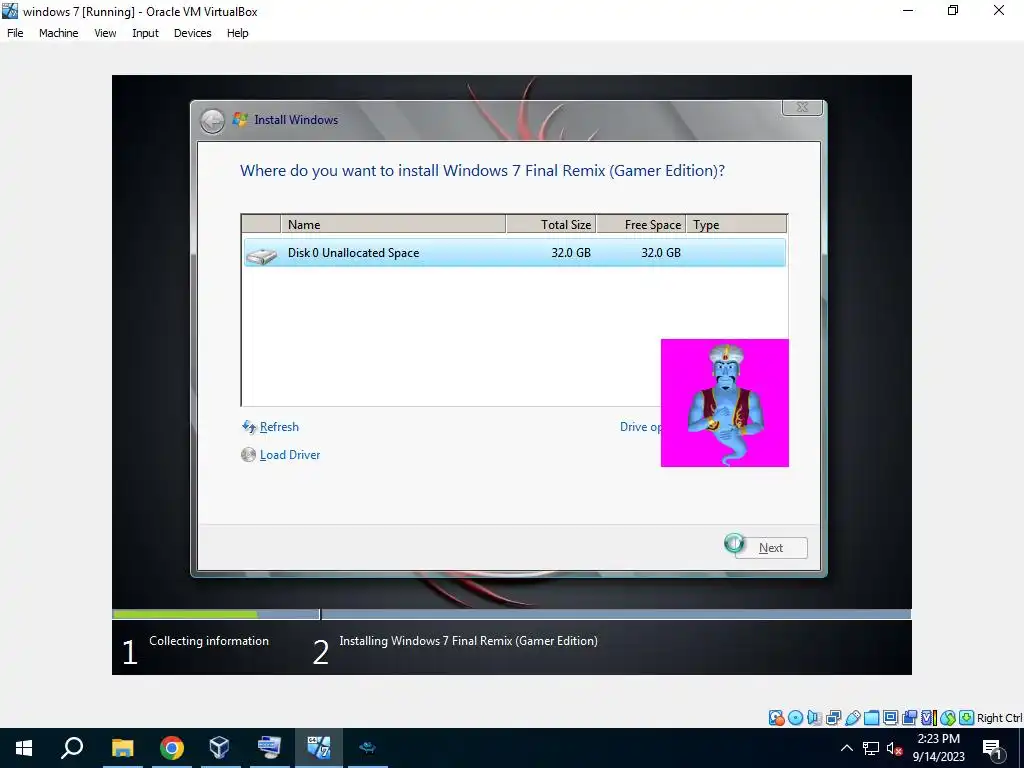Image resolution: width=1024 pixels, height=768 pixels.
Task: Click the Name column header
Action: tap(393, 224)
